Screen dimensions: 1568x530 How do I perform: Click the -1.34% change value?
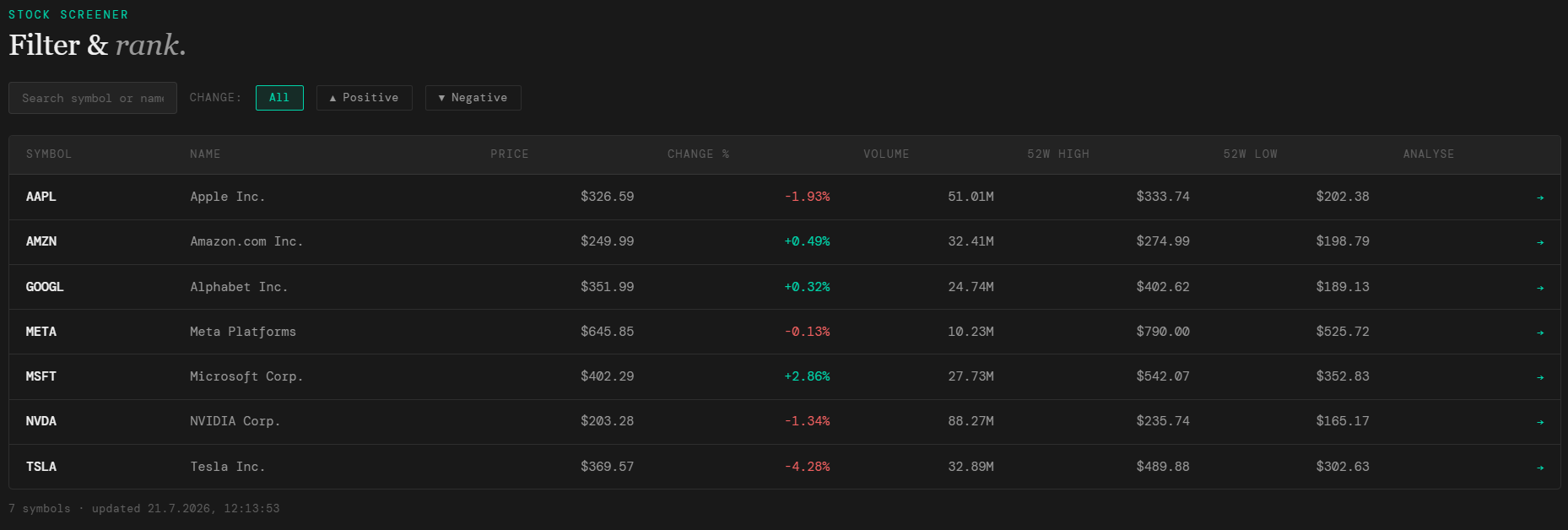pos(808,421)
